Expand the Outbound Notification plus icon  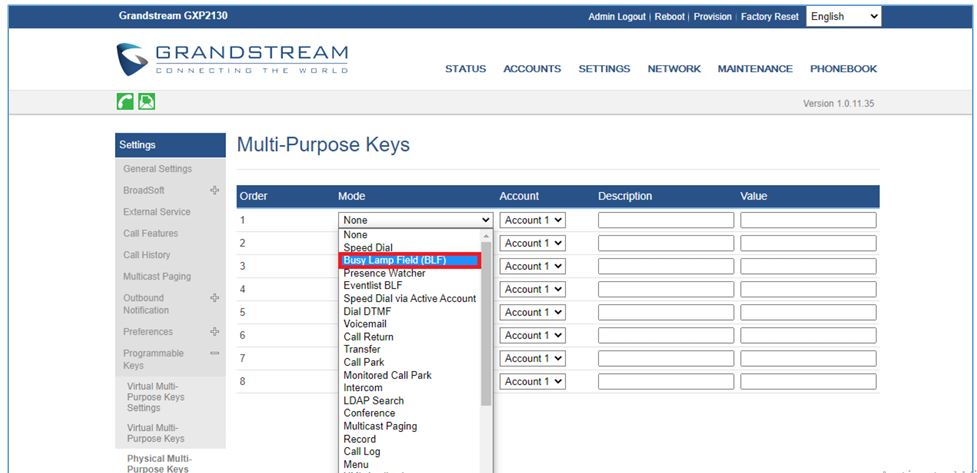pos(214,298)
